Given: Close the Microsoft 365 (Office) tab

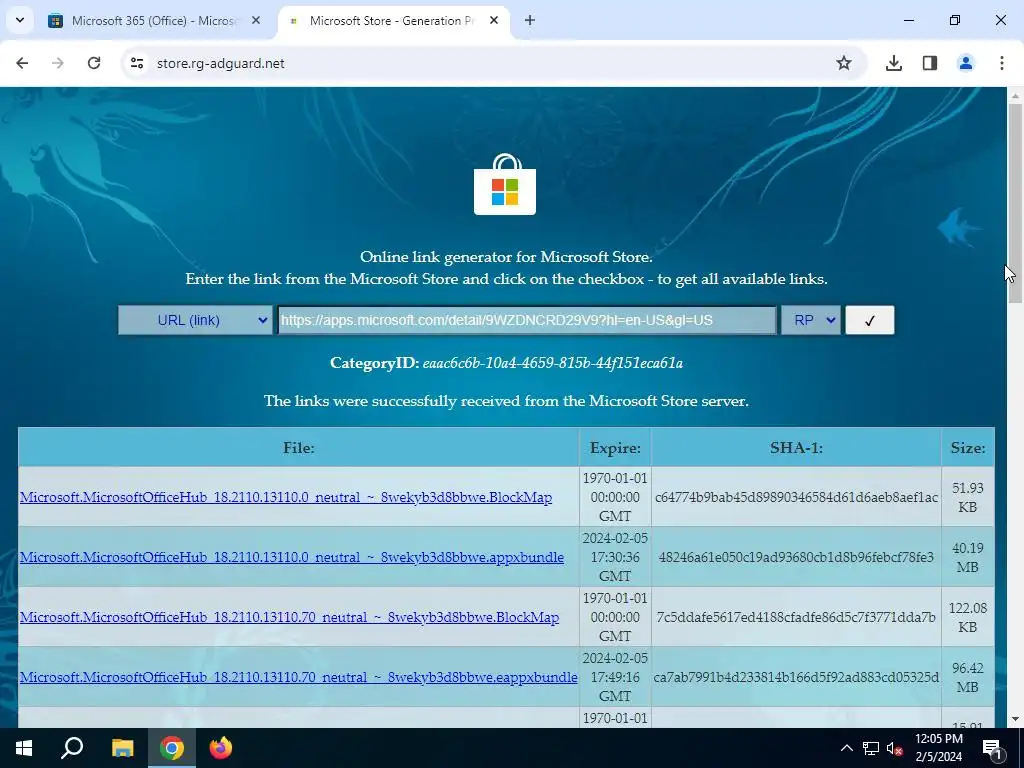Looking at the screenshot, I should coord(256,20).
